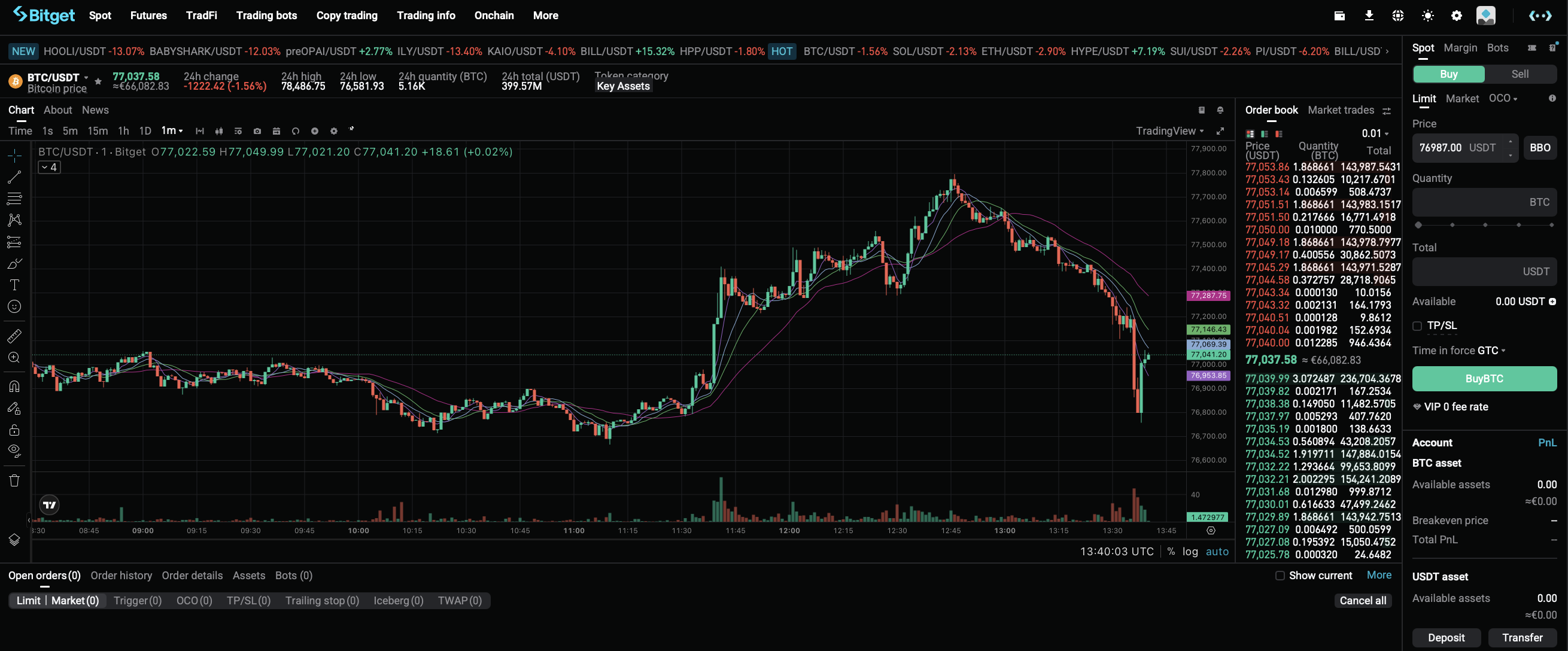The height and width of the screenshot is (651, 1568).
Task: Click the Cancel all button
Action: 1363,601
